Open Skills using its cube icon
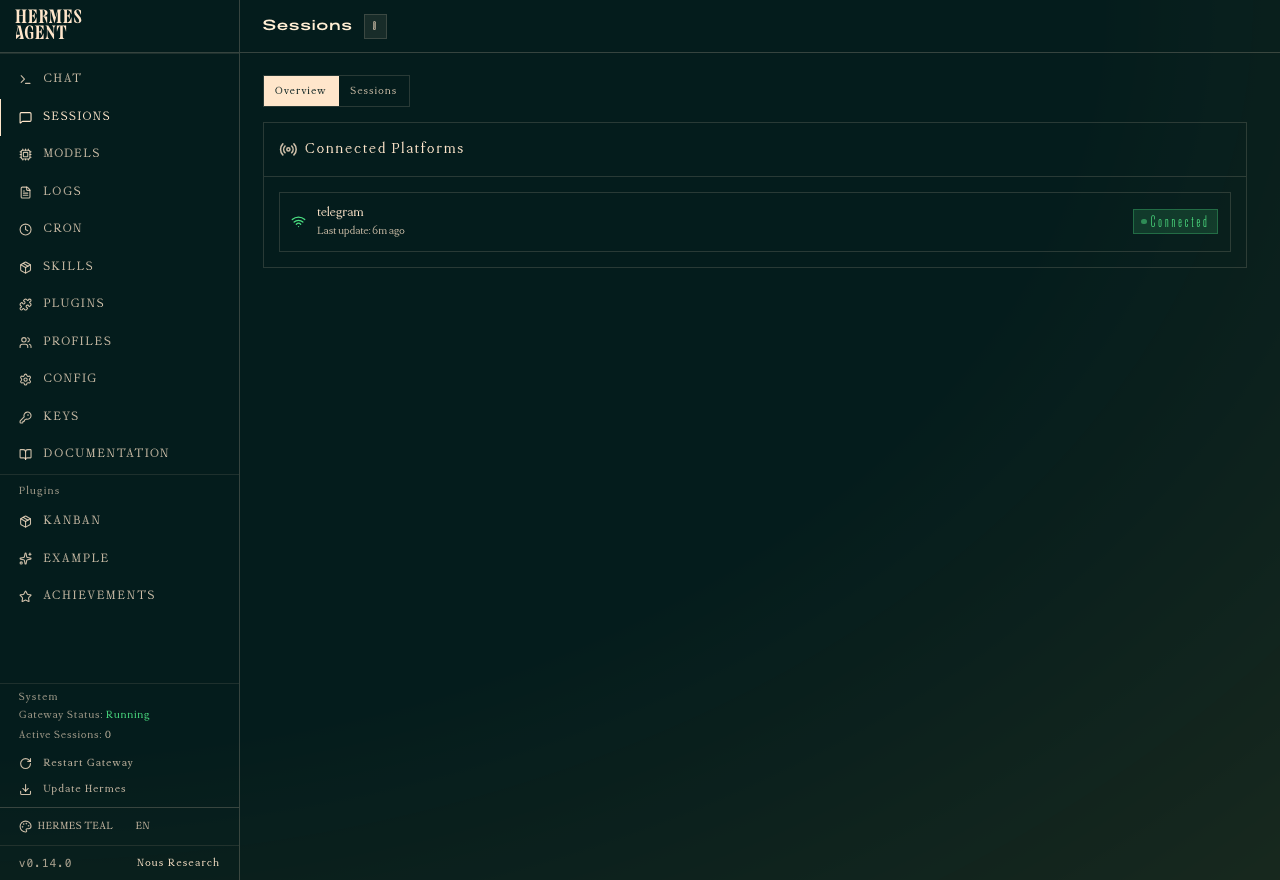Screen dimensions: 1280x880 pos(25,267)
